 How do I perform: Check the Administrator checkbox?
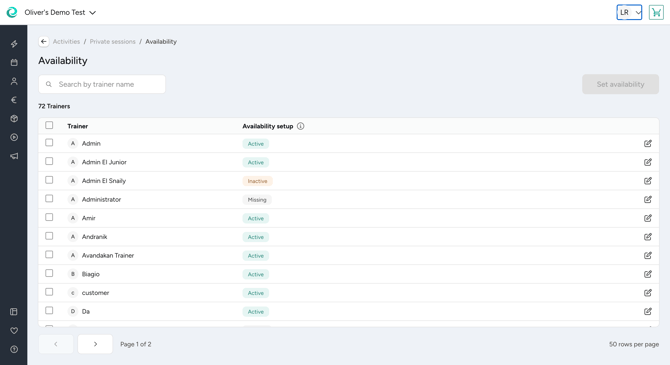coord(49,199)
